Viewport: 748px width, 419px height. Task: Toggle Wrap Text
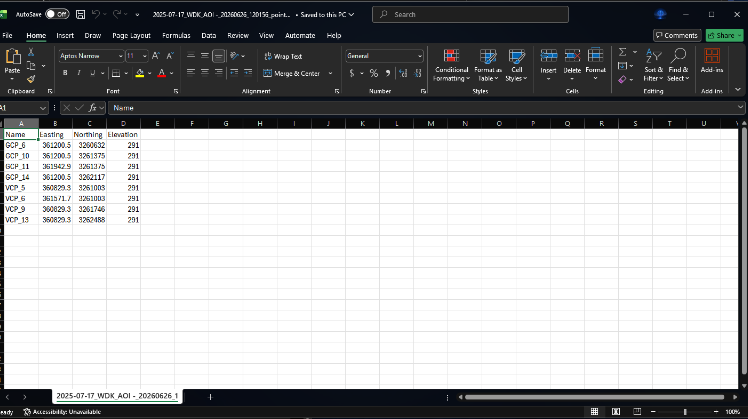(x=283, y=56)
